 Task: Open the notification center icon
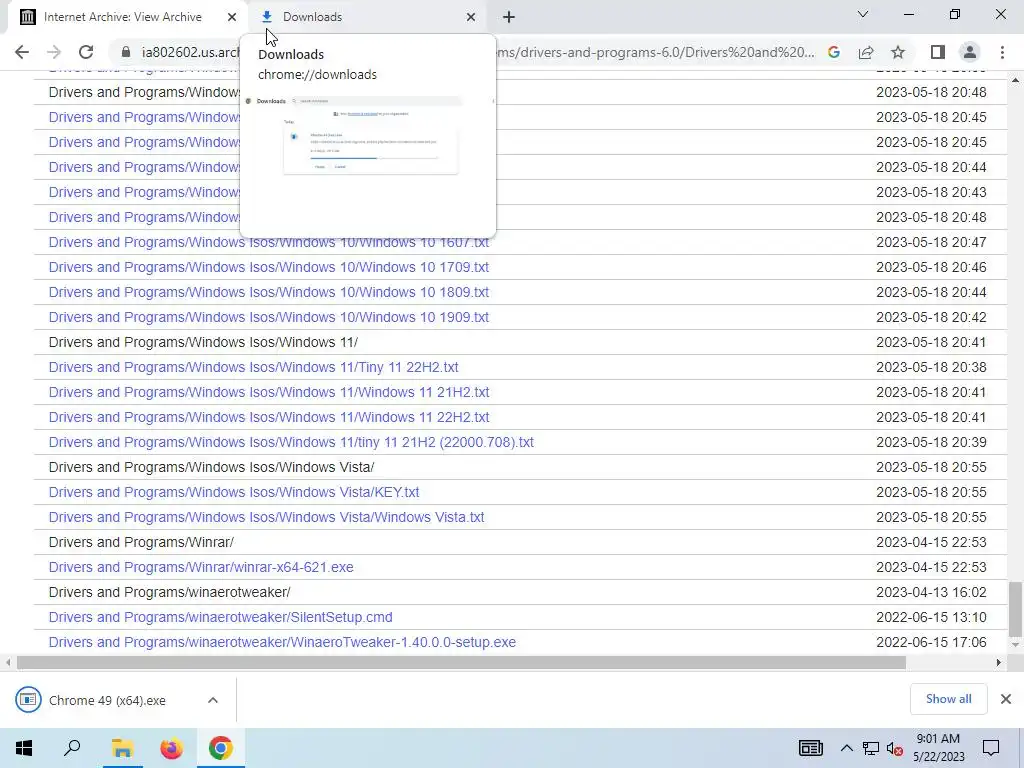click(x=991, y=748)
